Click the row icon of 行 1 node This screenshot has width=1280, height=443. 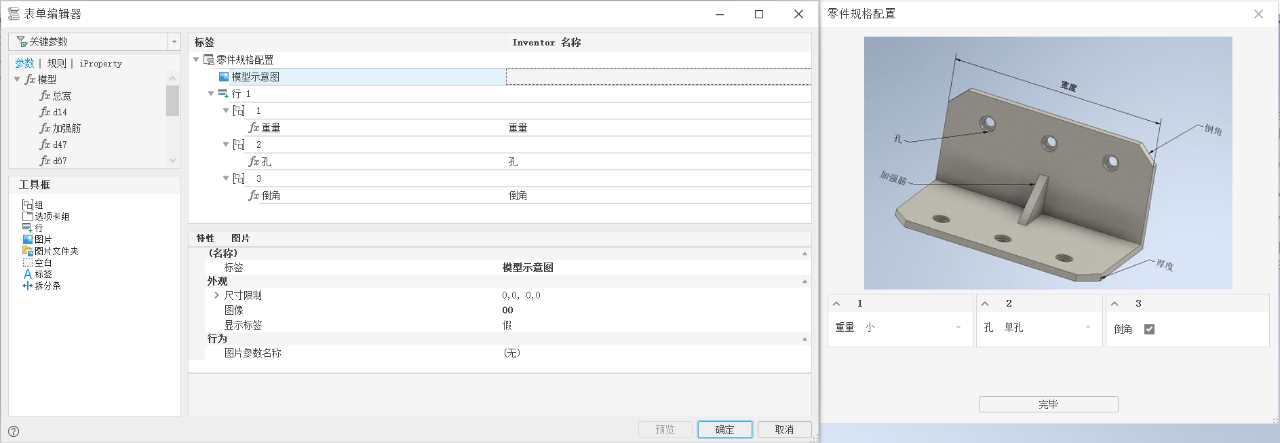223,93
